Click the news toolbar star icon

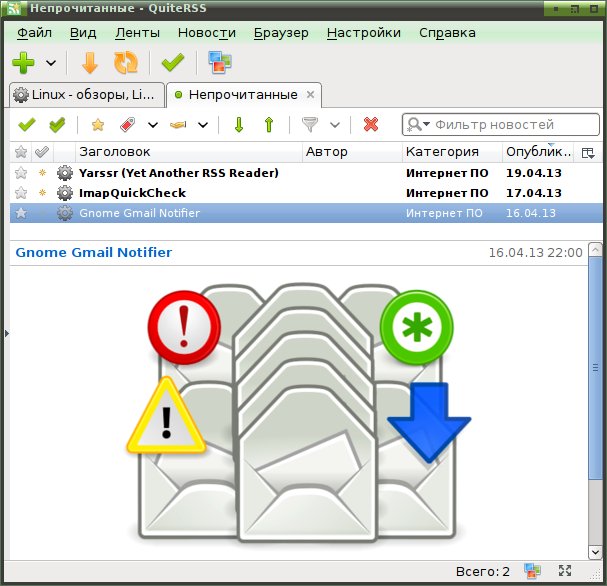[98, 125]
